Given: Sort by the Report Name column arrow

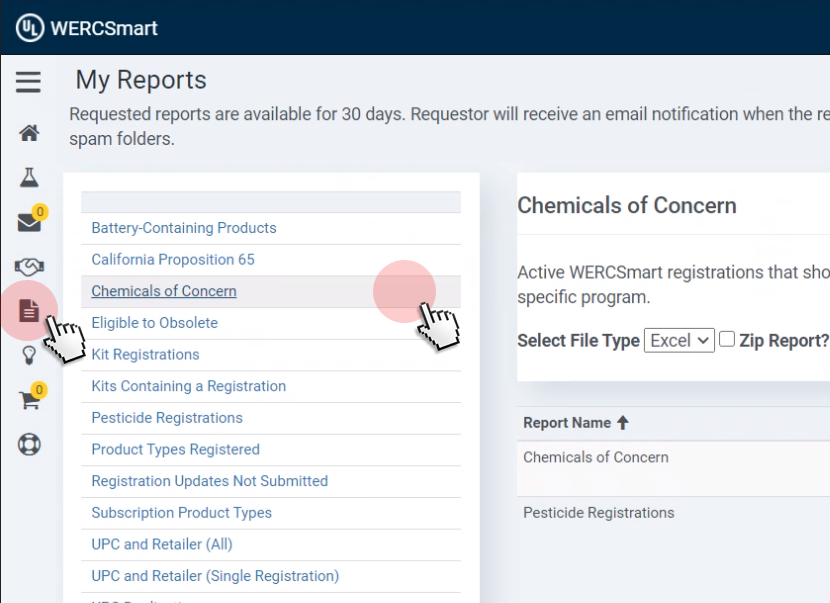Looking at the screenshot, I should point(622,423).
